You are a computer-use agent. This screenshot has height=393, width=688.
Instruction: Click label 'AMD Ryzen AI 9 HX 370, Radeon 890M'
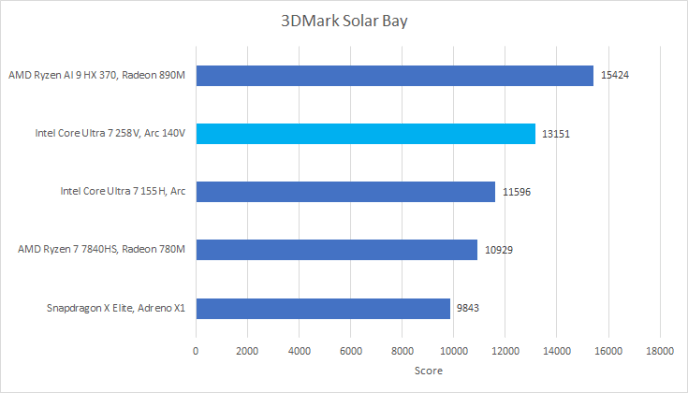tap(97, 75)
